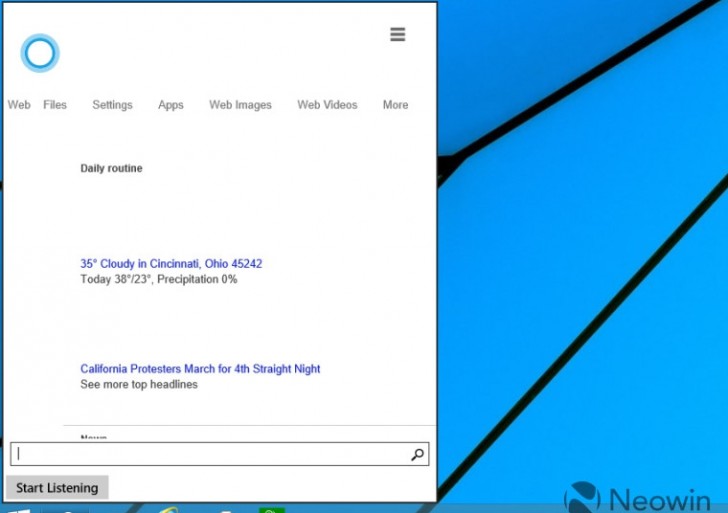The height and width of the screenshot is (513, 728).
Task: Click the magnifying glass search icon
Action: point(417,455)
